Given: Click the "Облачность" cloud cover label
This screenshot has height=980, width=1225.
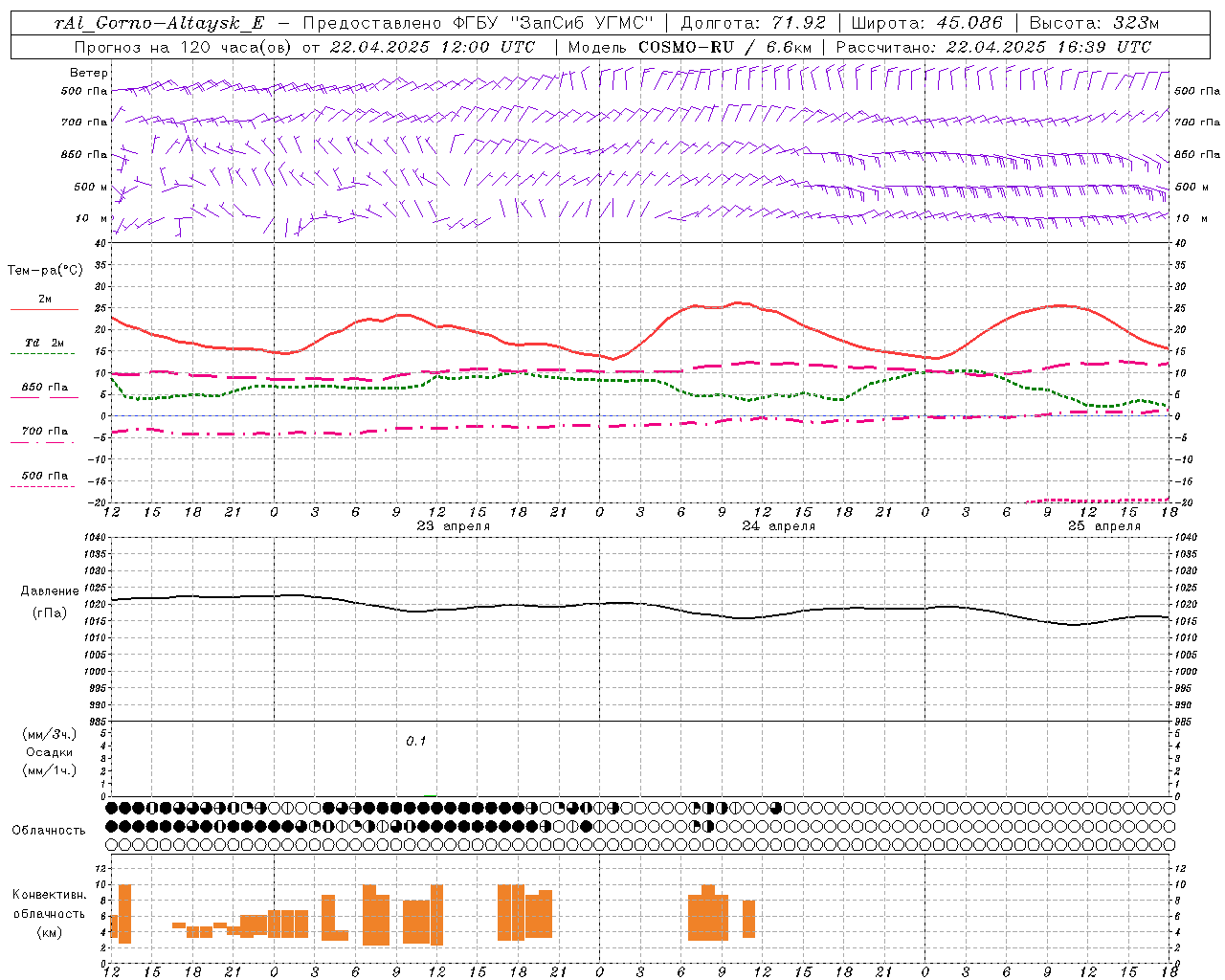Looking at the screenshot, I should click(49, 830).
